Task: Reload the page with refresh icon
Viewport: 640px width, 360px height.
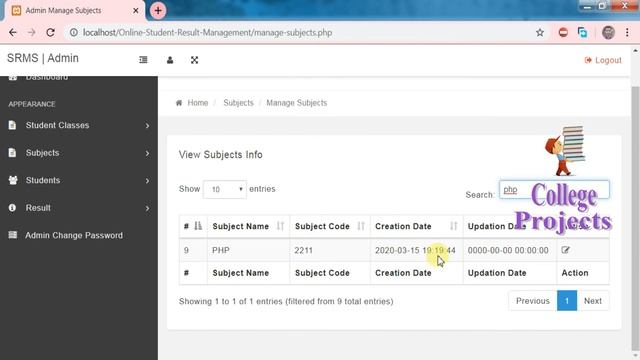Action: click(50, 32)
